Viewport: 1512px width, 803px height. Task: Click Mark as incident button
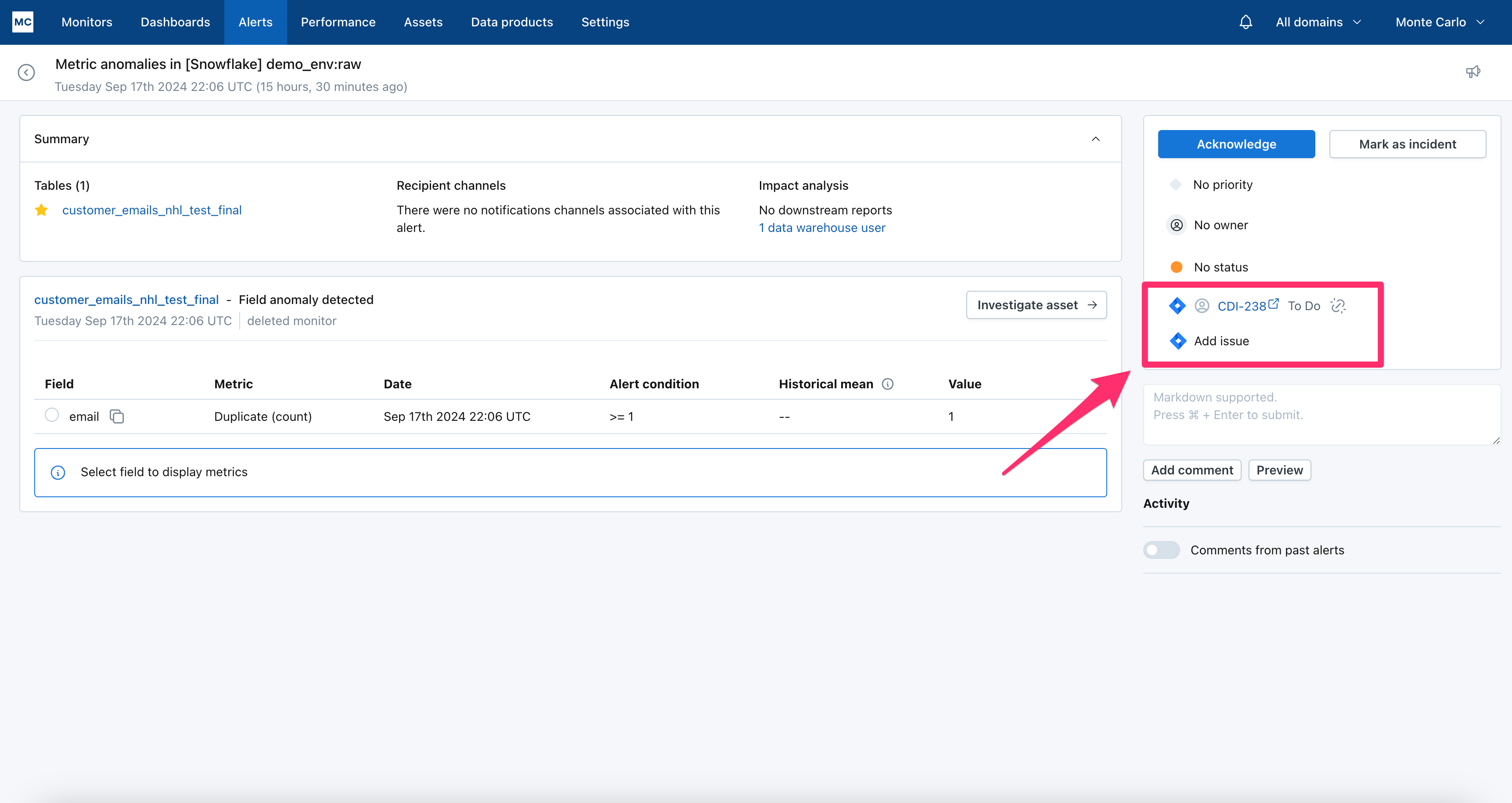point(1407,143)
